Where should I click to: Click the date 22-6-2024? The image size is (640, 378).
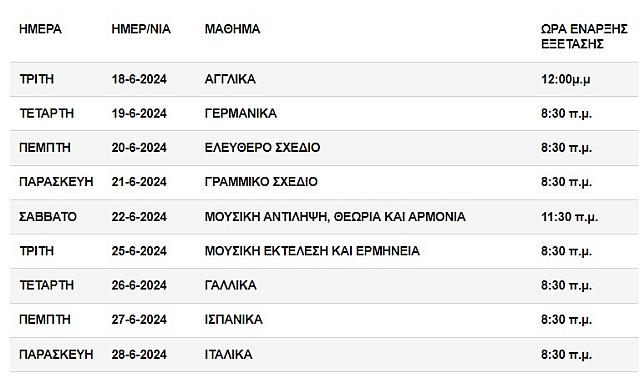coord(139,216)
